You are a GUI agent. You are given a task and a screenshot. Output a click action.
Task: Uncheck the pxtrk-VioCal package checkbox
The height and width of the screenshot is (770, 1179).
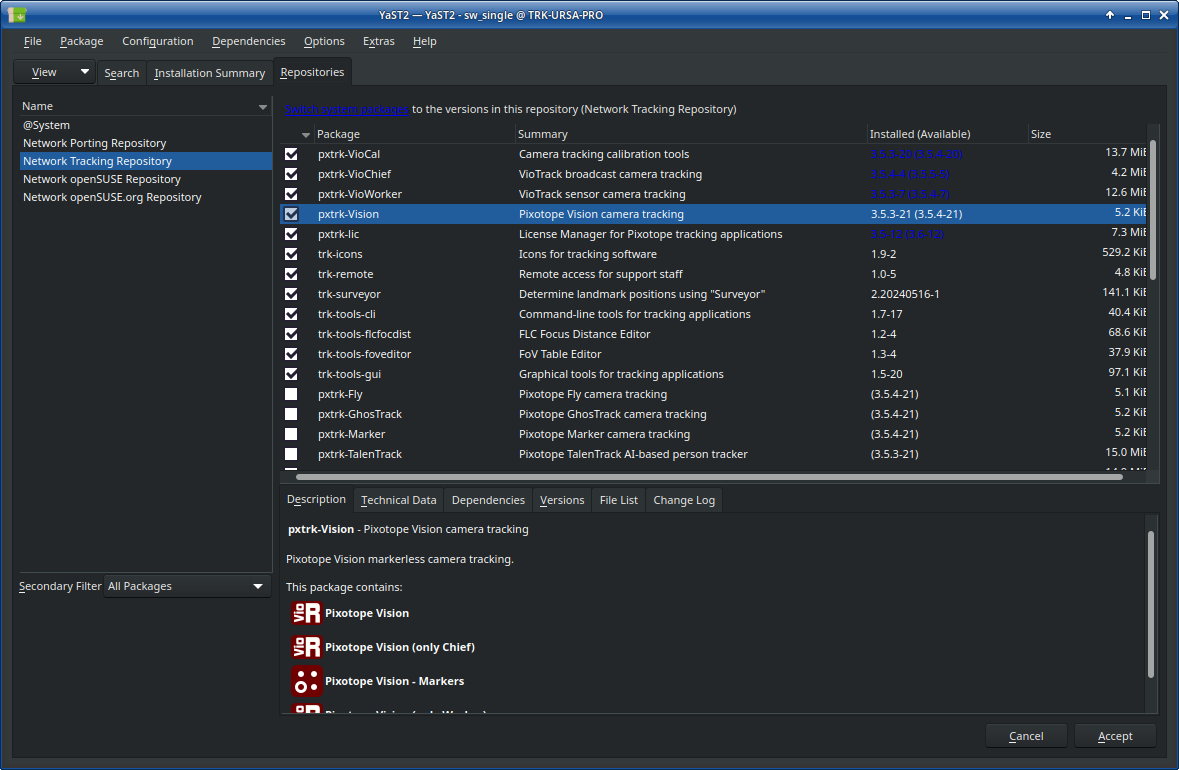[291, 154]
